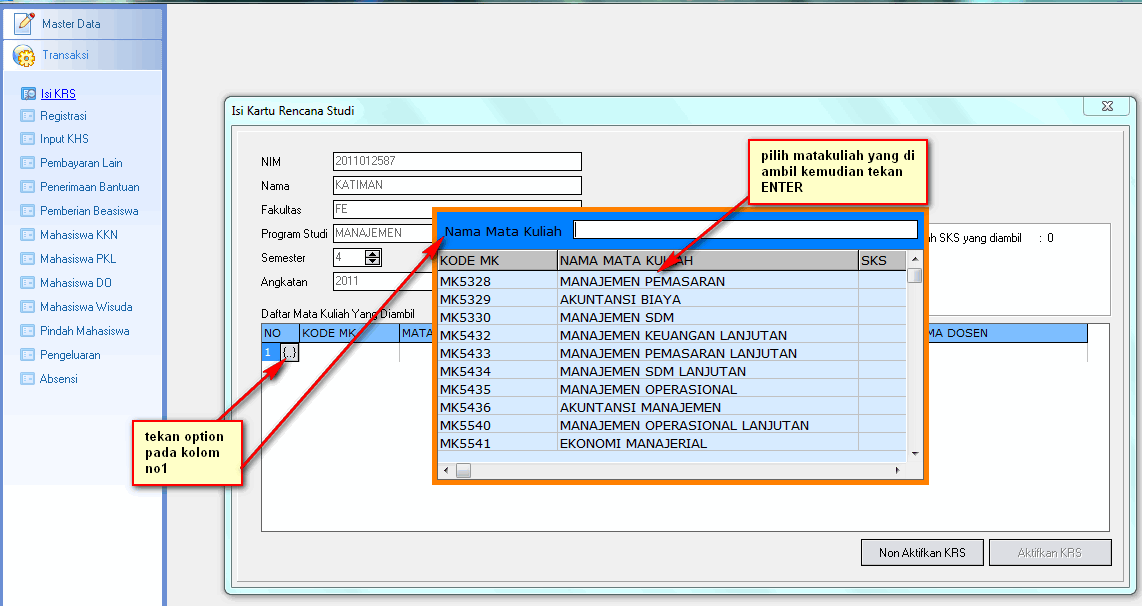
Task: Open Mahasiswa KKN menu entry
Action: point(79,235)
